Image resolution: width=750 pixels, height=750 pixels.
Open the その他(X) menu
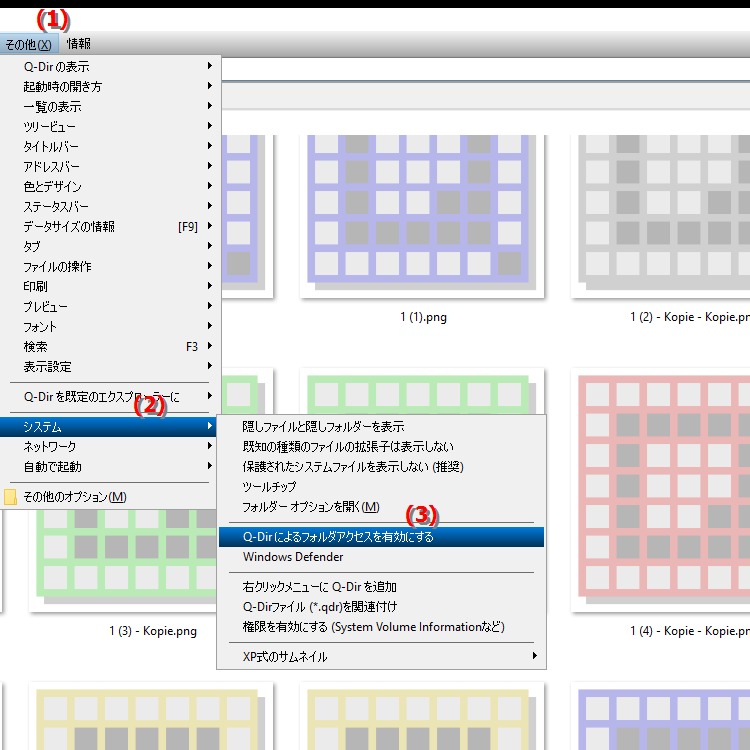pyautogui.click(x=29, y=44)
